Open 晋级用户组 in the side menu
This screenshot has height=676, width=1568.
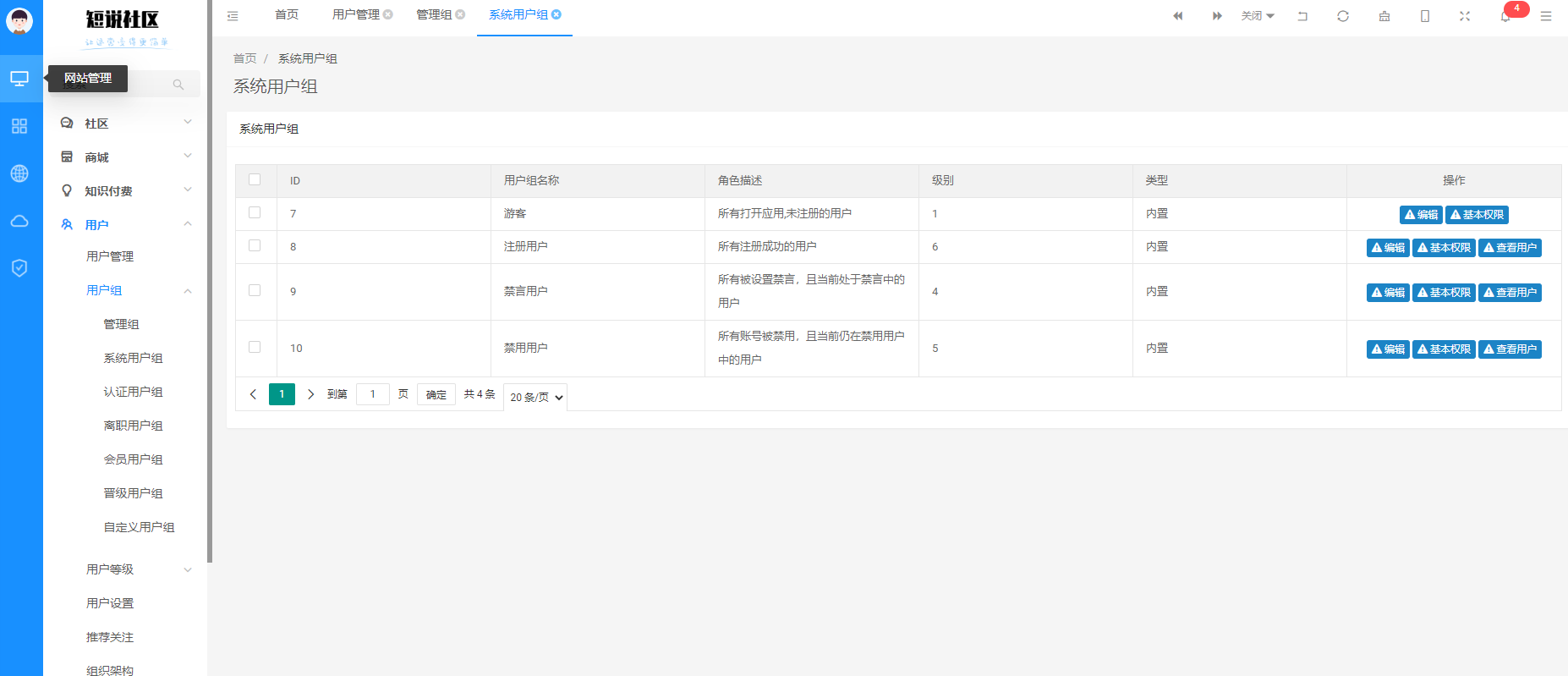point(133,493)
